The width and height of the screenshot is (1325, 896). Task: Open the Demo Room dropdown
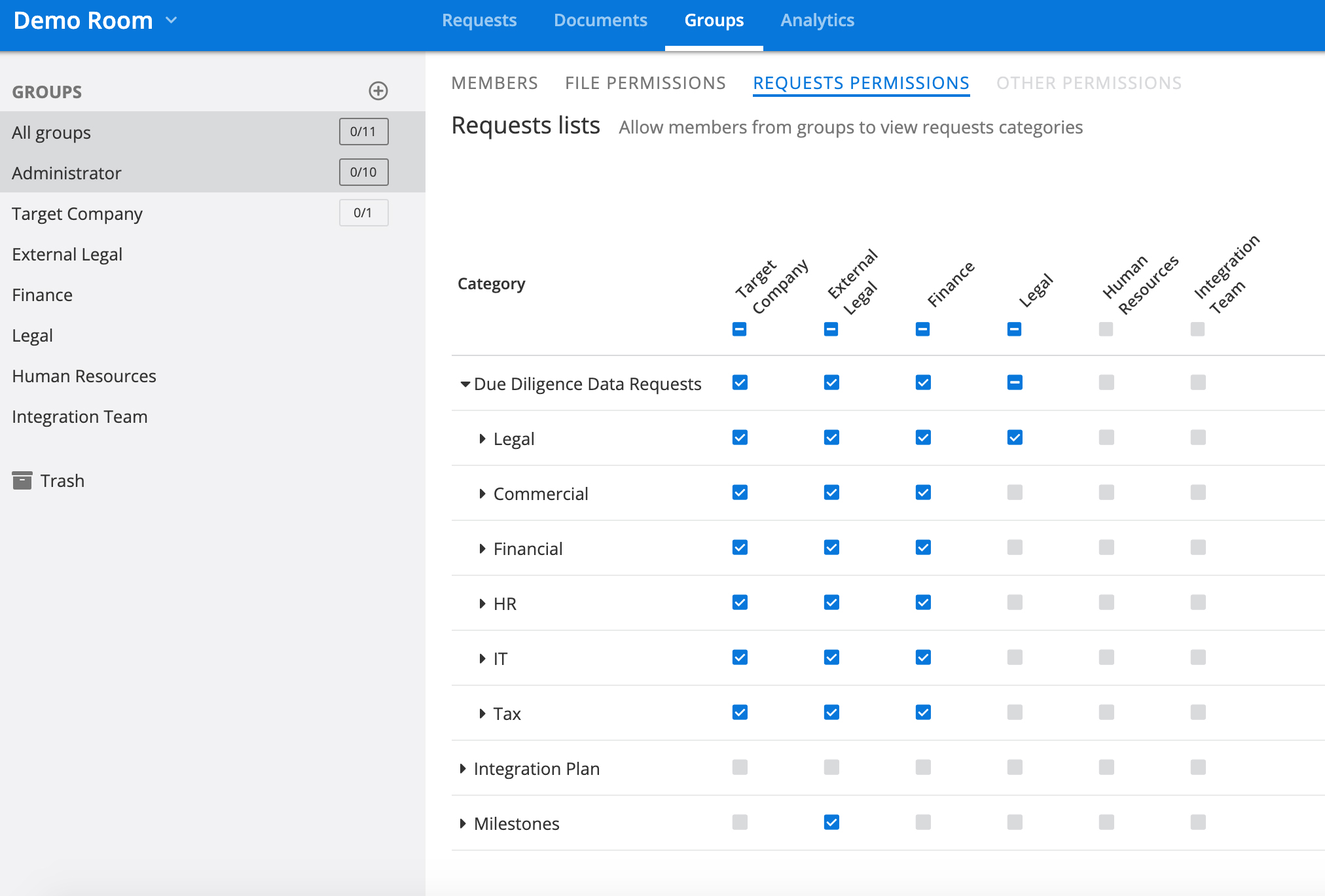pyautogui.click(x=172, y=20)
